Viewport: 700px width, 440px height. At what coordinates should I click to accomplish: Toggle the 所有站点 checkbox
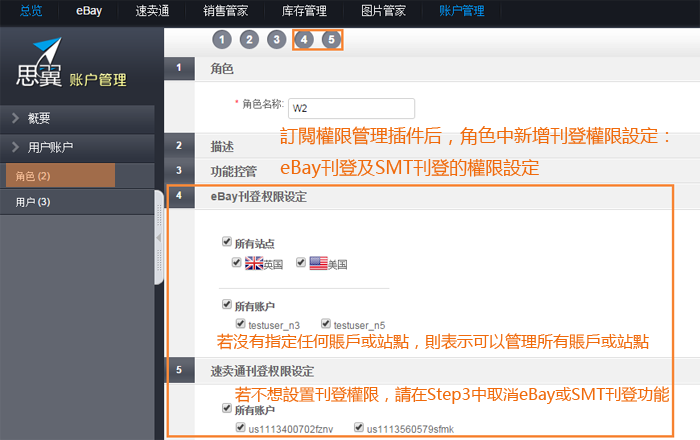point(227,241)
